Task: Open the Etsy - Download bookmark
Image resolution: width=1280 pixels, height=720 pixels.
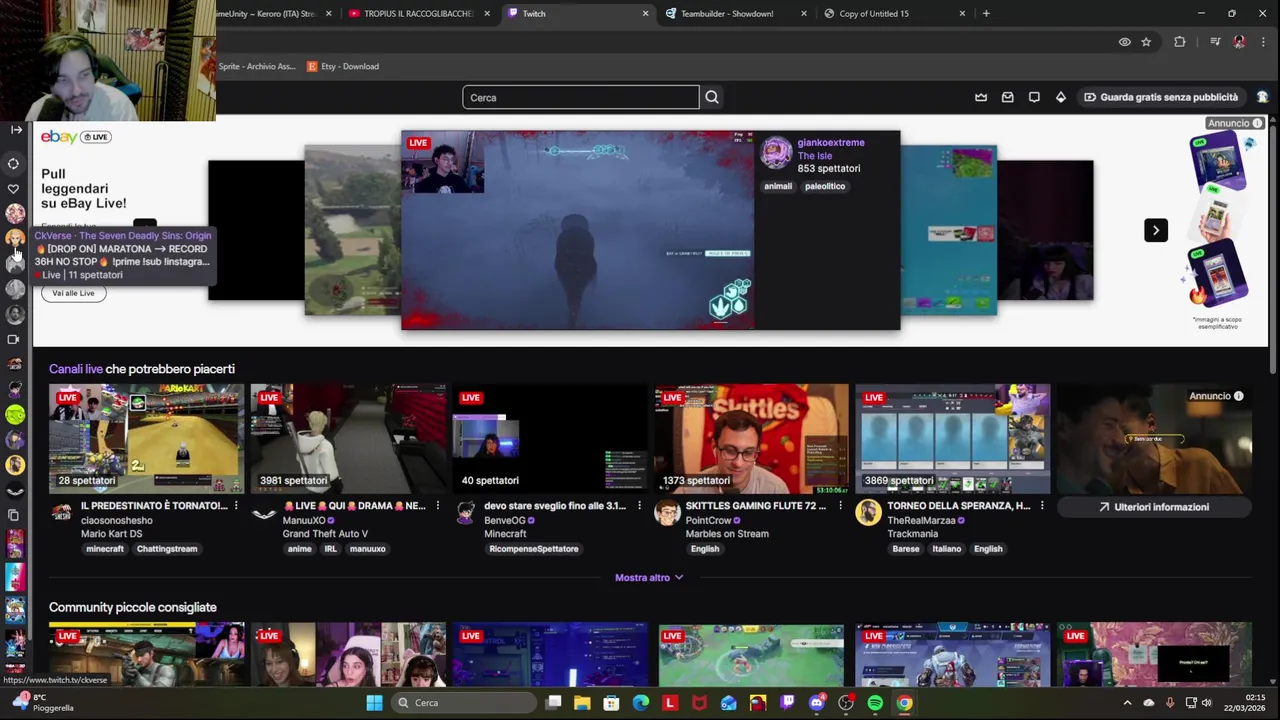Action: [342, 66]
